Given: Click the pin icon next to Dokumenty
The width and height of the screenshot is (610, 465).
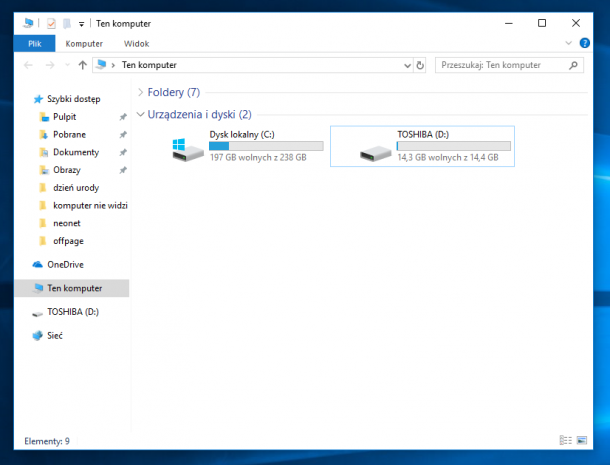Looking at the screenshot, I should tap(123, 152).
